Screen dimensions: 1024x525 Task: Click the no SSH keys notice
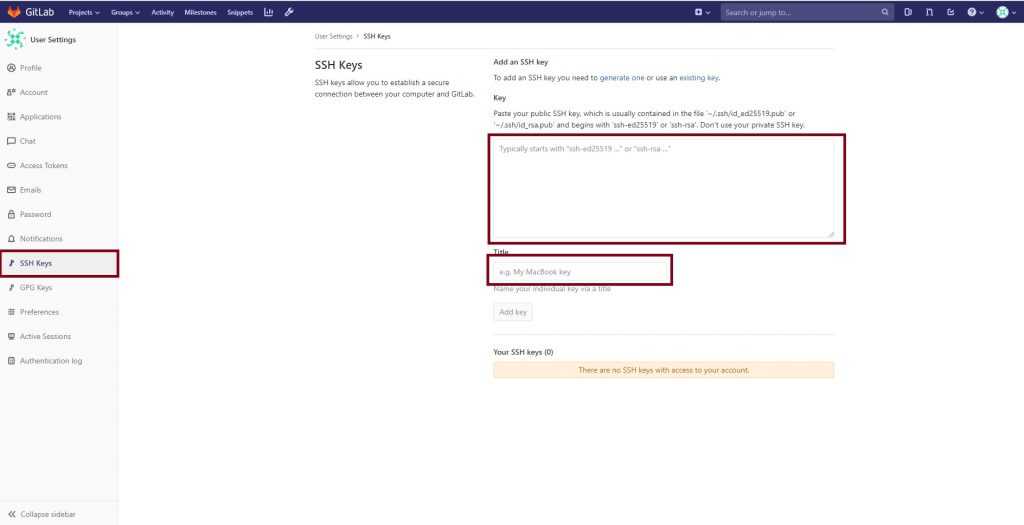664,370
